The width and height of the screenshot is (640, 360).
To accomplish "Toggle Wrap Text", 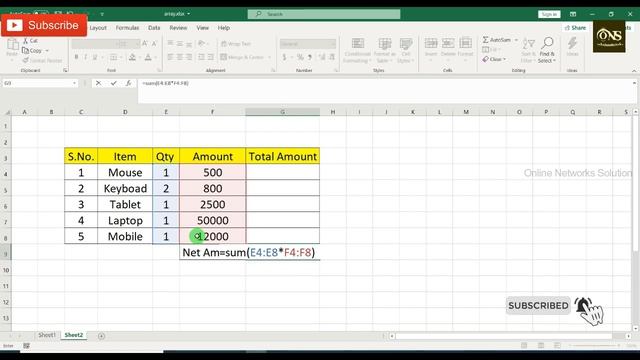I will (236, 44).
